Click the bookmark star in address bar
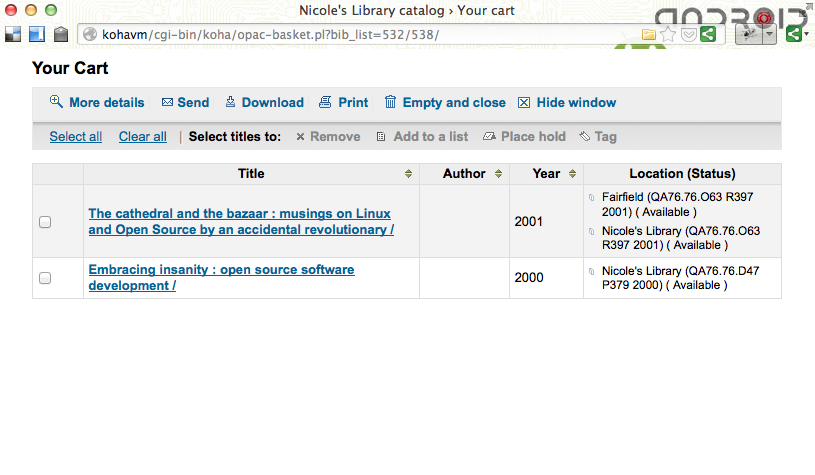Image resolution: width=815 pixels, height=475 pixels. [668, 35]
